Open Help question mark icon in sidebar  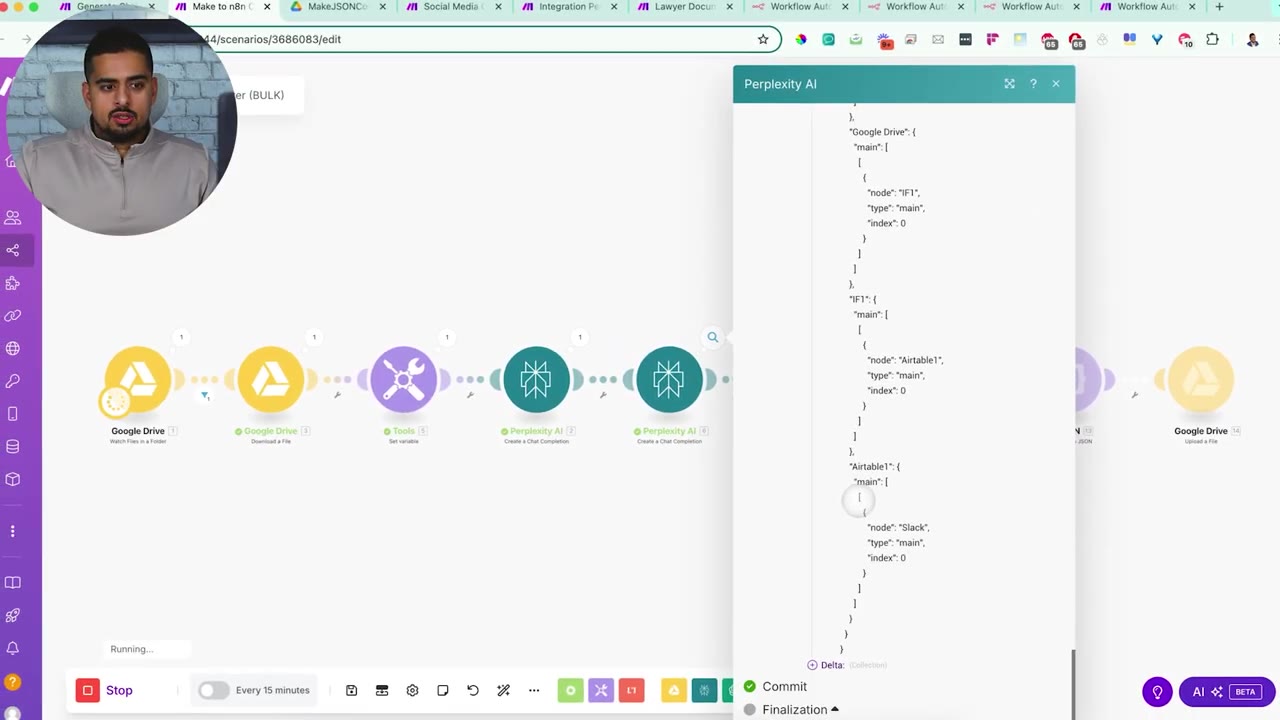13,682
